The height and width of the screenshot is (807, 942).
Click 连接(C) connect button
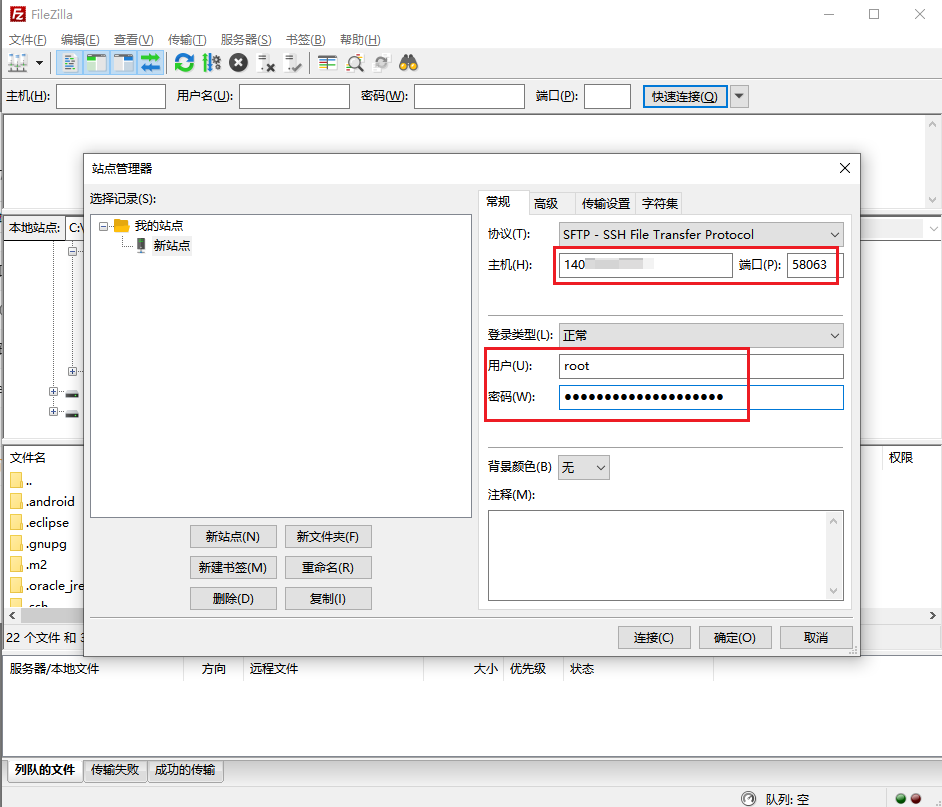tap(654, 638)
